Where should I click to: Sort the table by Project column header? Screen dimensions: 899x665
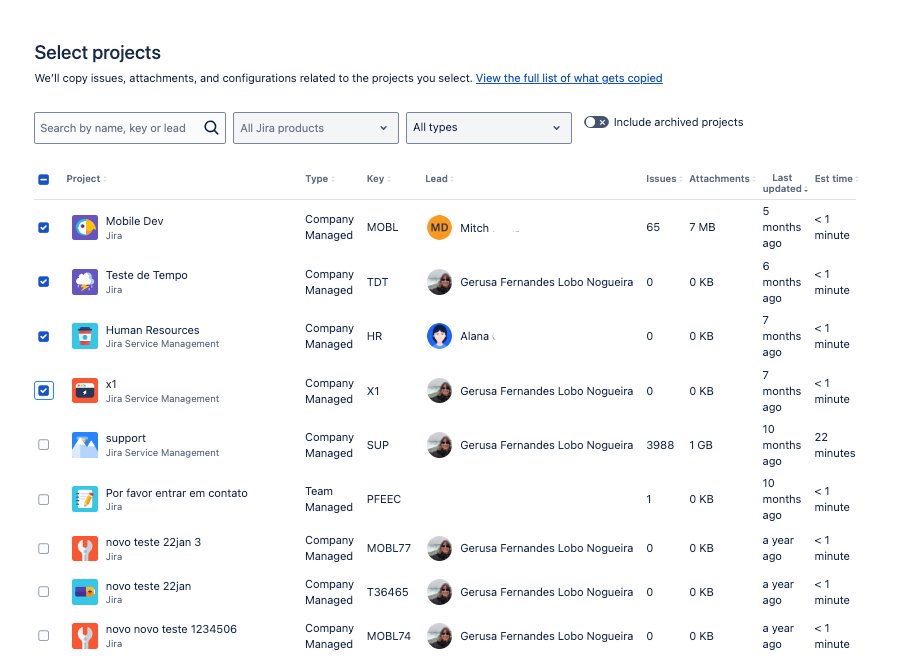(84, 179)
